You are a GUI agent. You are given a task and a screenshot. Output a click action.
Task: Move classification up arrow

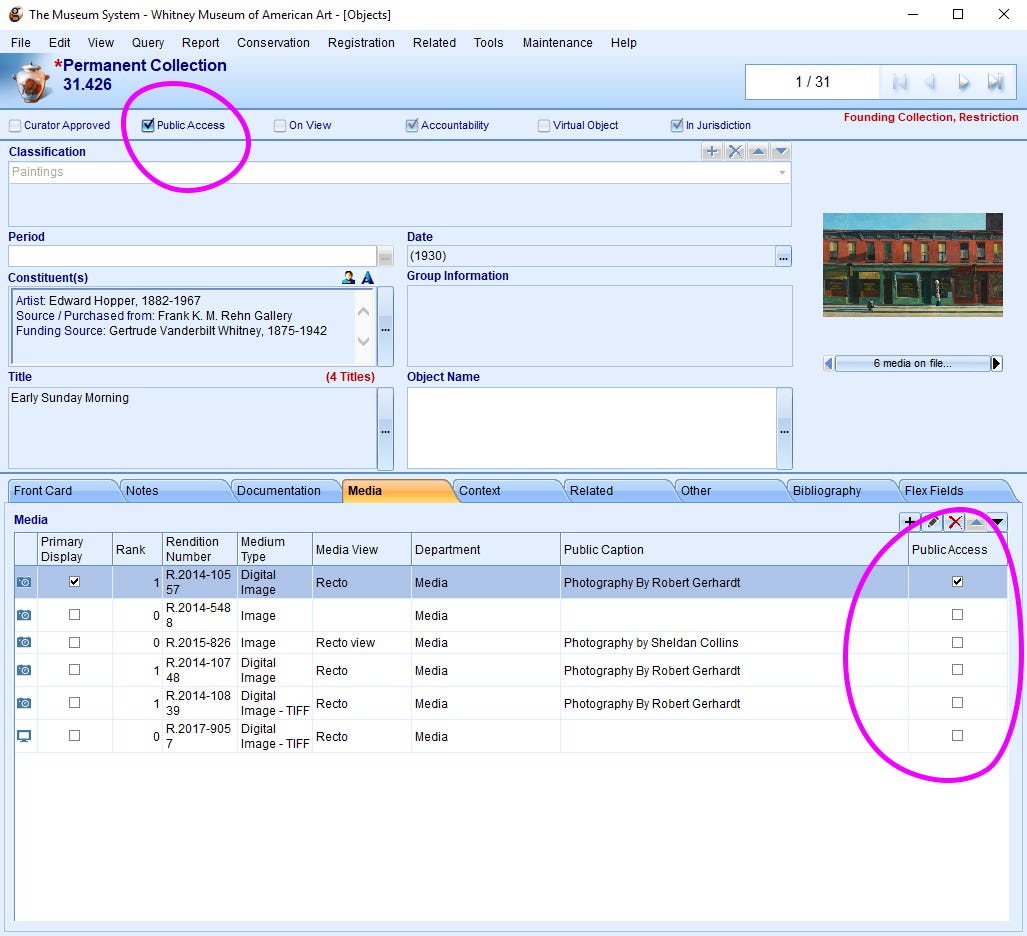click(x=758, y=152)
